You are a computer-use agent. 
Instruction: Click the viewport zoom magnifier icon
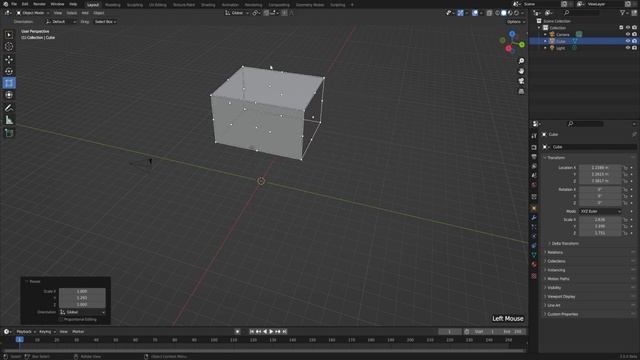521,61
